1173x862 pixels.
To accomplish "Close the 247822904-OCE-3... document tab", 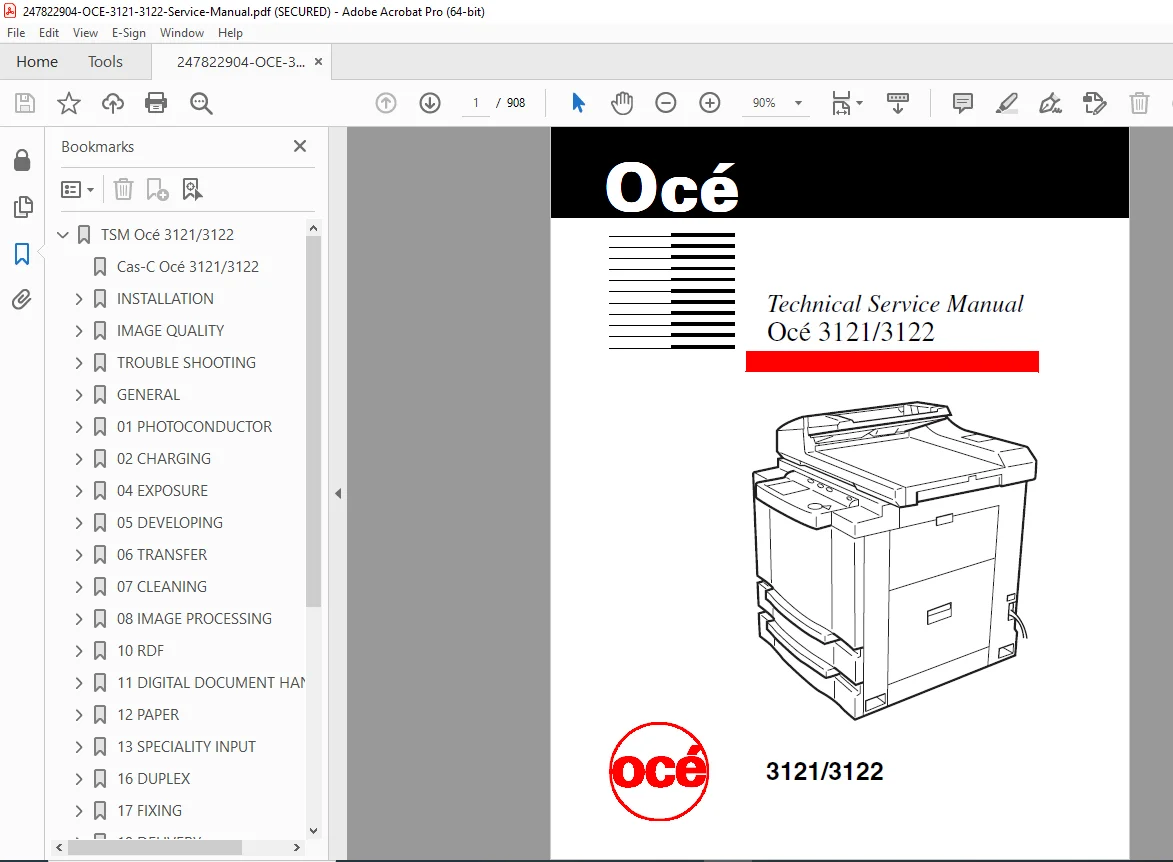I will [x=319, y=61].
